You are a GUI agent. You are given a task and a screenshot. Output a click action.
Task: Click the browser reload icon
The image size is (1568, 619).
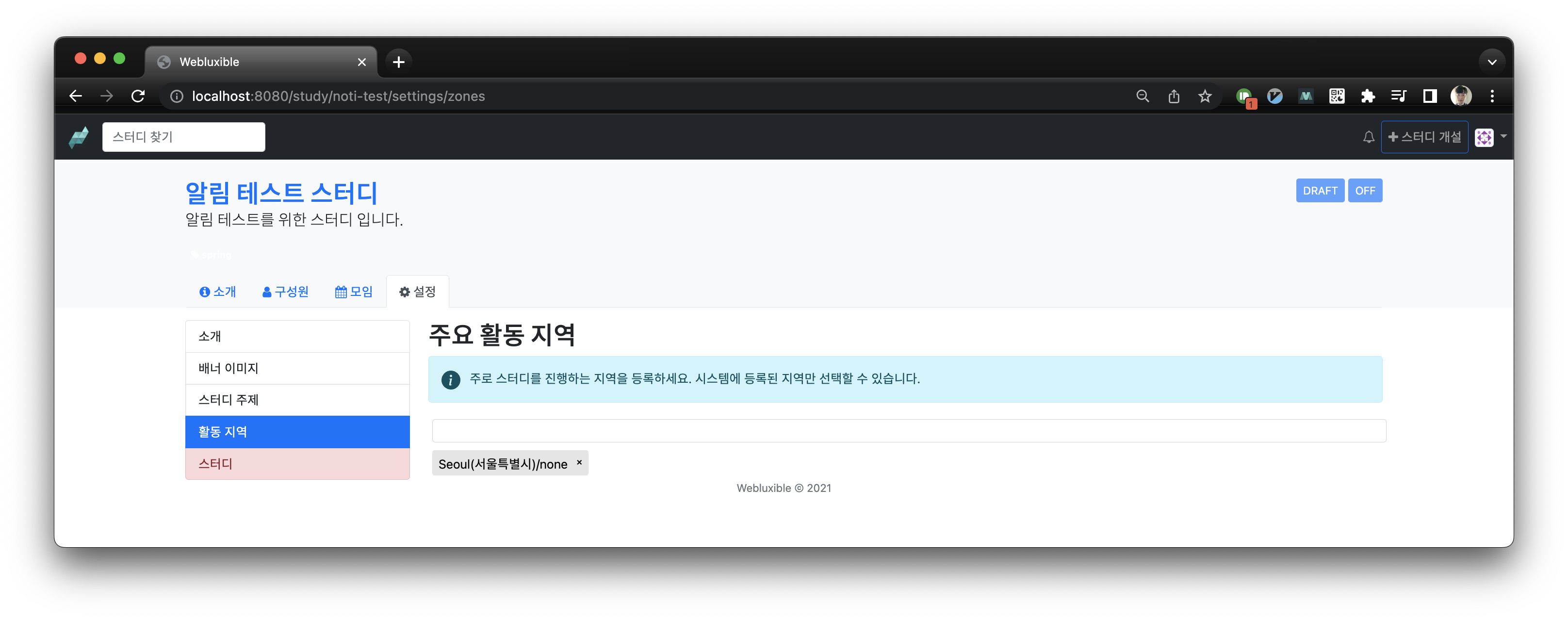138,96
